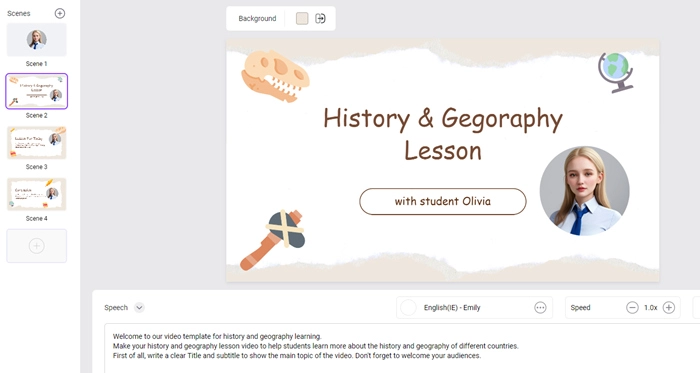700x373 pixels.
Task: Select the History & Gegoraphy Lesson title text
Action: (442, 134)
